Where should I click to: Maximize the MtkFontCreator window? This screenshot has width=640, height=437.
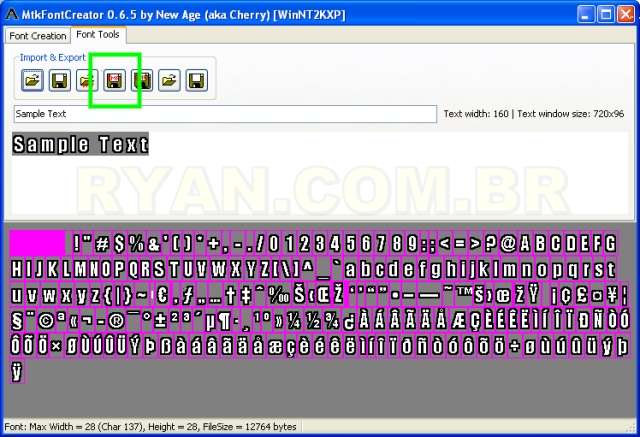[604, 14]
